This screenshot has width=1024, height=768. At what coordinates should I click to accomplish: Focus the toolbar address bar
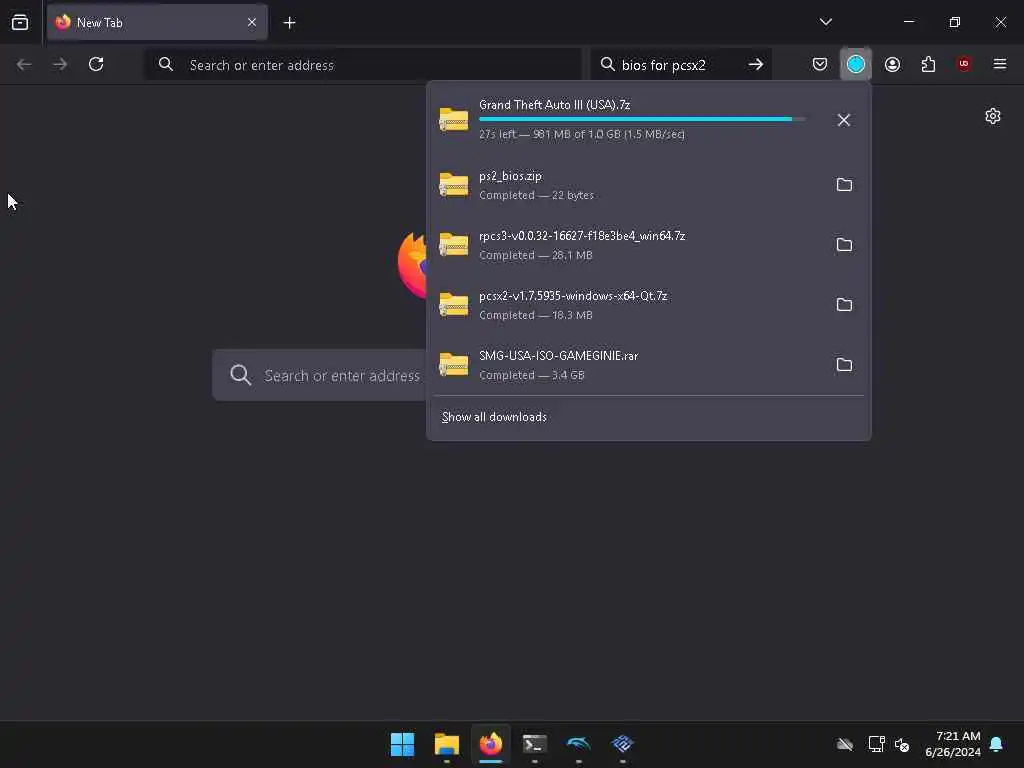[x=362, y=64]
